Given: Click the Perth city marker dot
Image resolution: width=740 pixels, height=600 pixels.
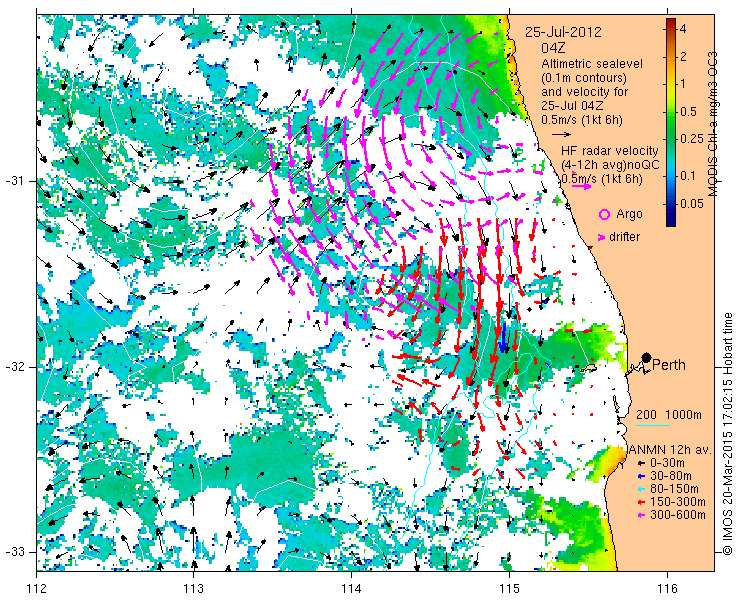Looking at the screenshot, I should [x=646, y=358].
